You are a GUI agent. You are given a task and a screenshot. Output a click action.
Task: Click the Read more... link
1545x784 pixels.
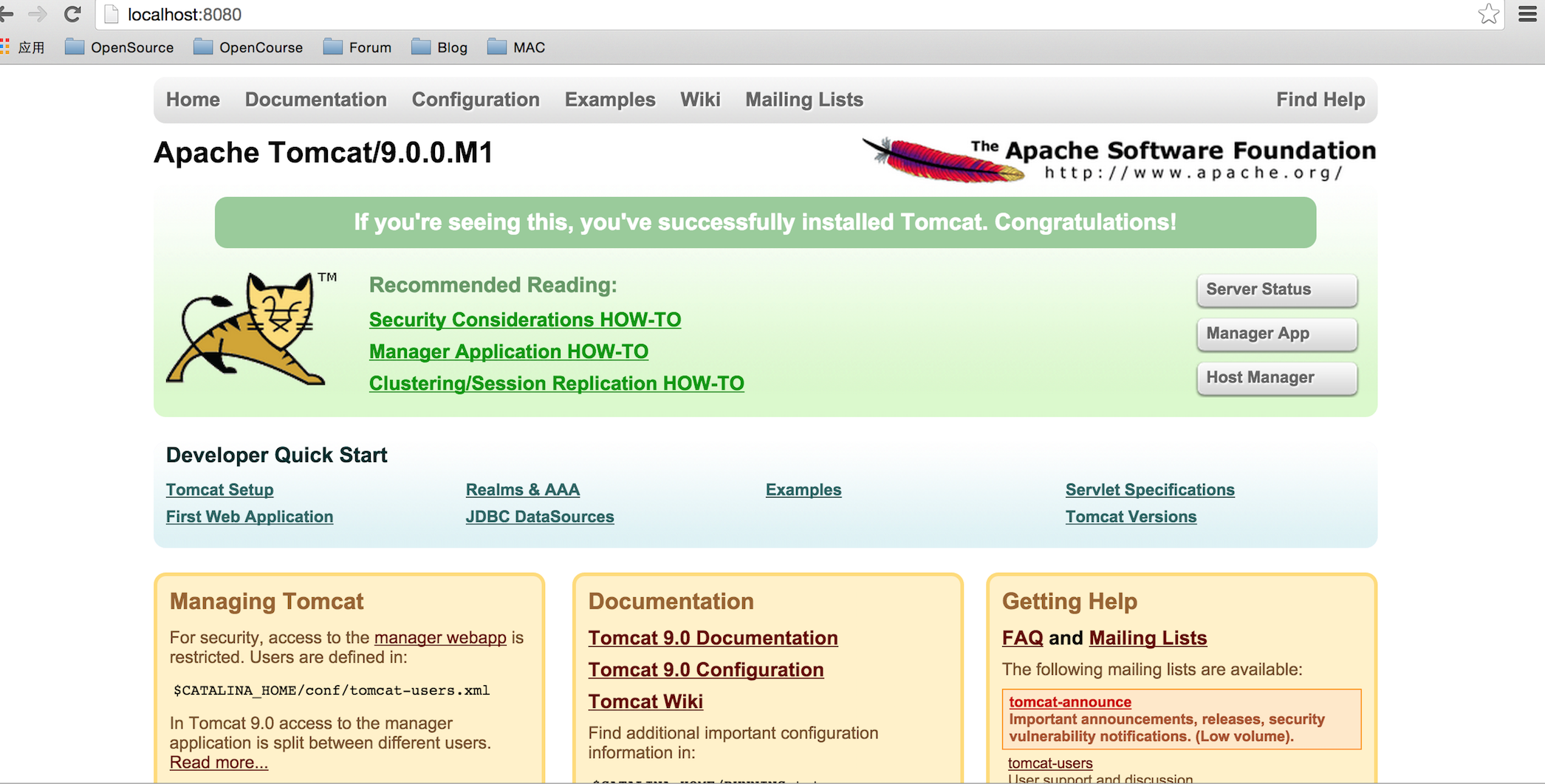pyautogui.click(x=219, y=763)
